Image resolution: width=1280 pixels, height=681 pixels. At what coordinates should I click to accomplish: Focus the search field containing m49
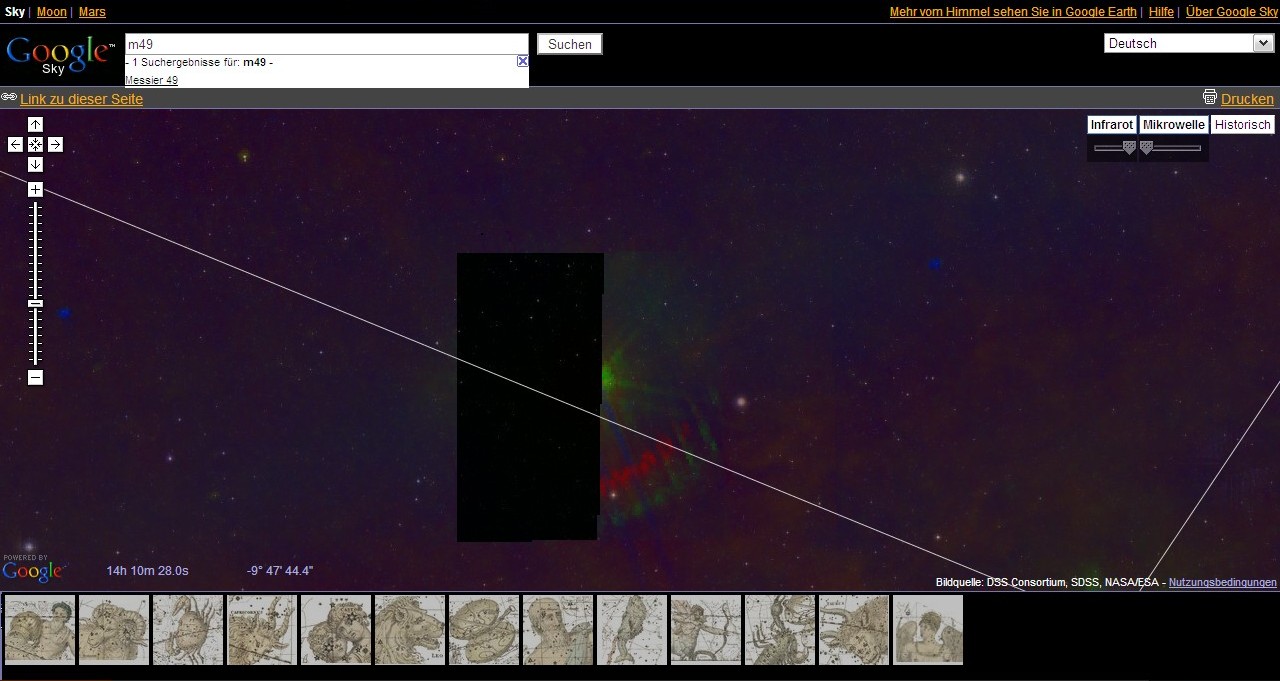[x=326, y=44]
